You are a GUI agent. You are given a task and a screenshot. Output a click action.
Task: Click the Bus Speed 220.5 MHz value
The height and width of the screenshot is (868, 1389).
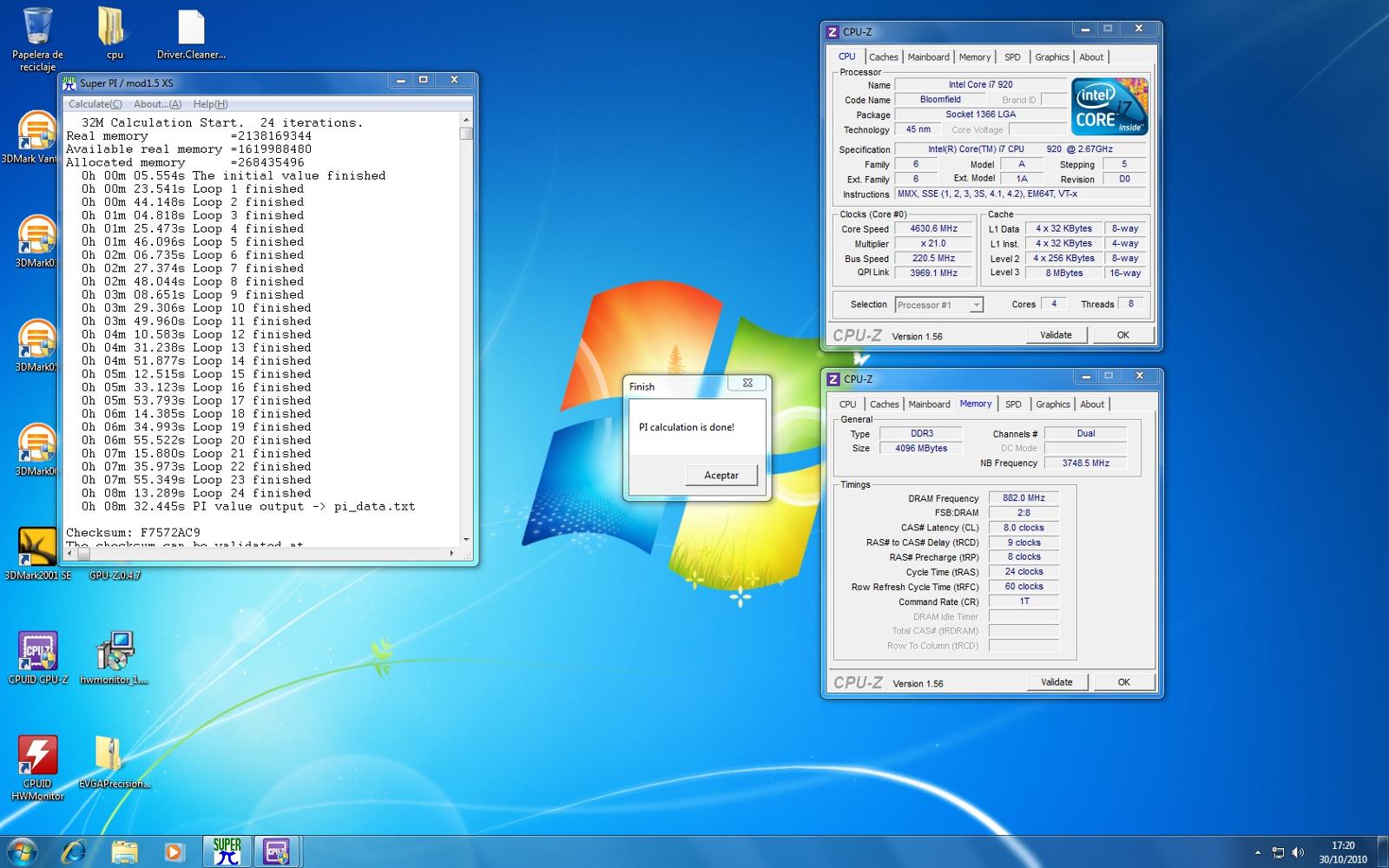(x=933, y=259)
